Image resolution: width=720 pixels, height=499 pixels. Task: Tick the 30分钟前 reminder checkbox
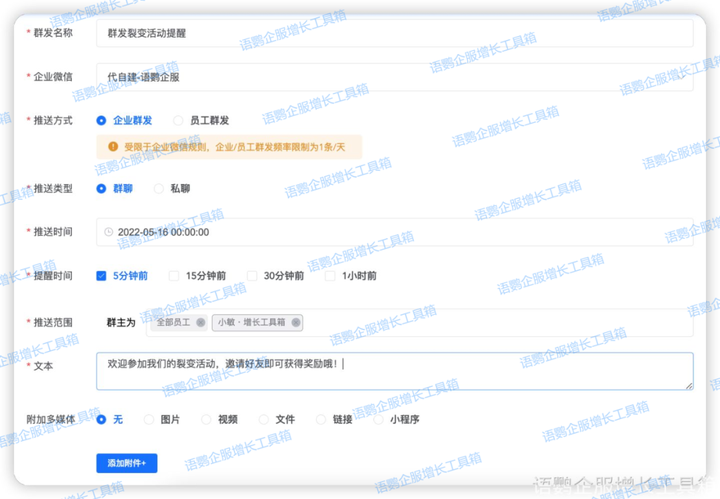pyautogui.click(x=251, y=276)
